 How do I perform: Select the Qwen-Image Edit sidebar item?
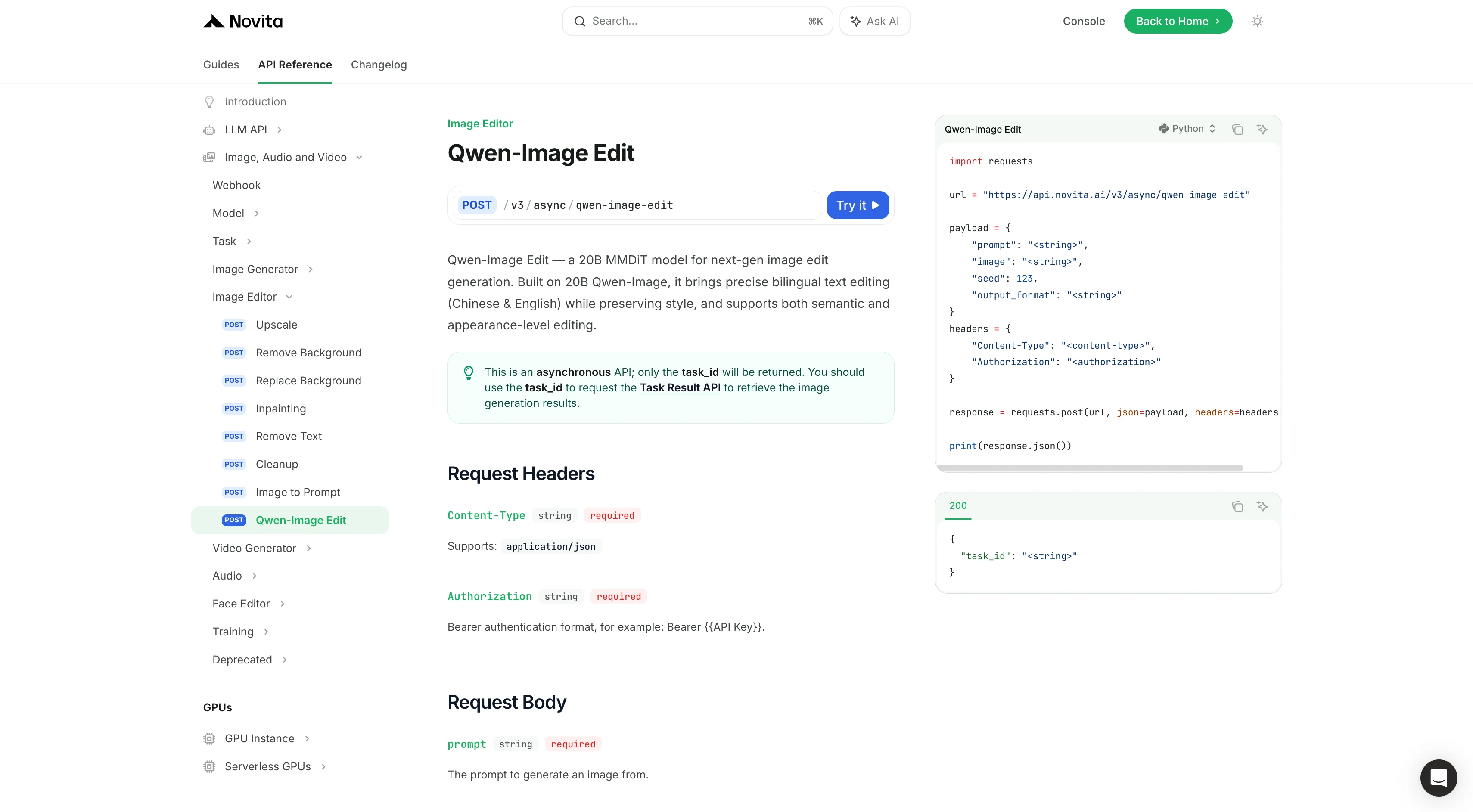click(290, 520)
